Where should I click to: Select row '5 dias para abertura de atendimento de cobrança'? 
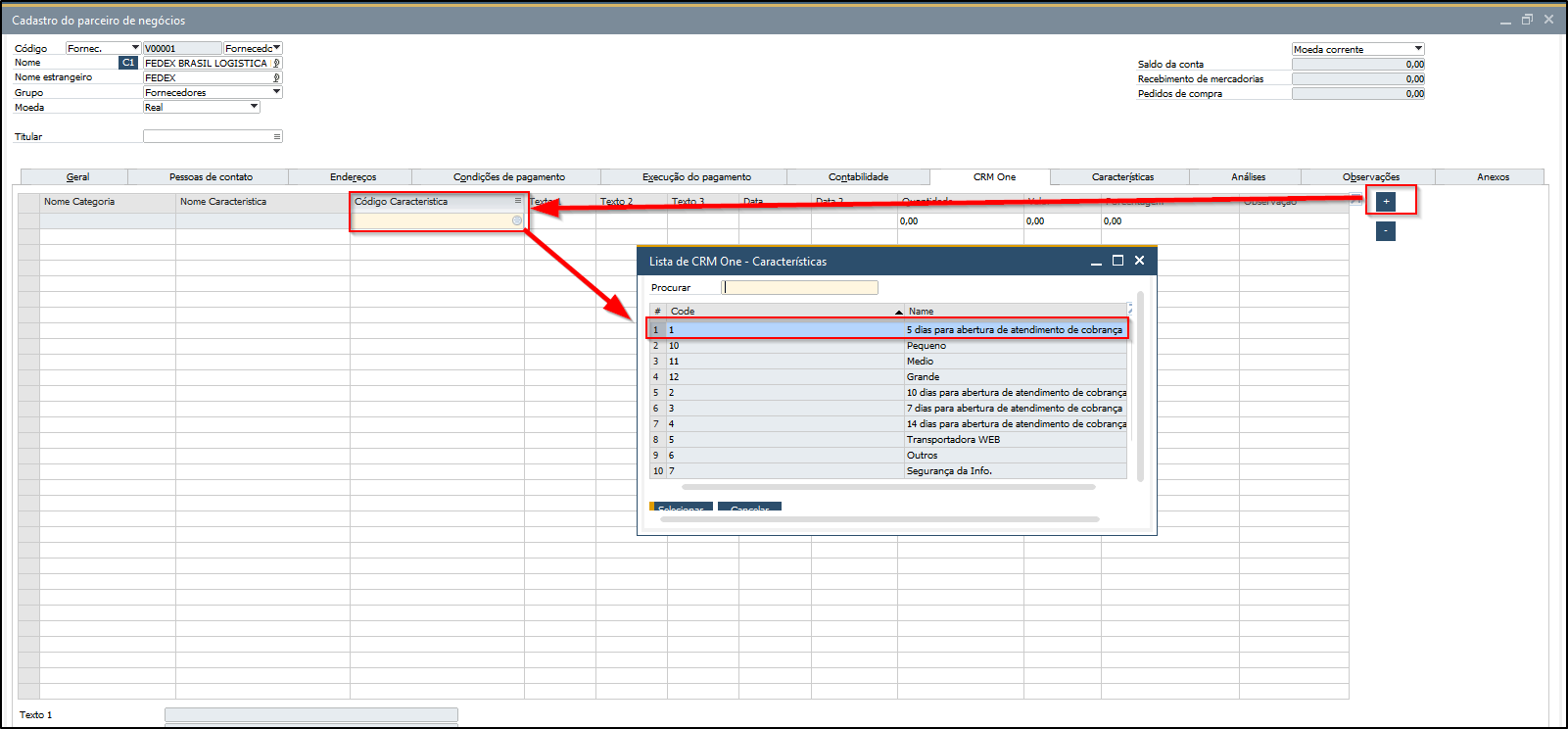coord(888,329)
